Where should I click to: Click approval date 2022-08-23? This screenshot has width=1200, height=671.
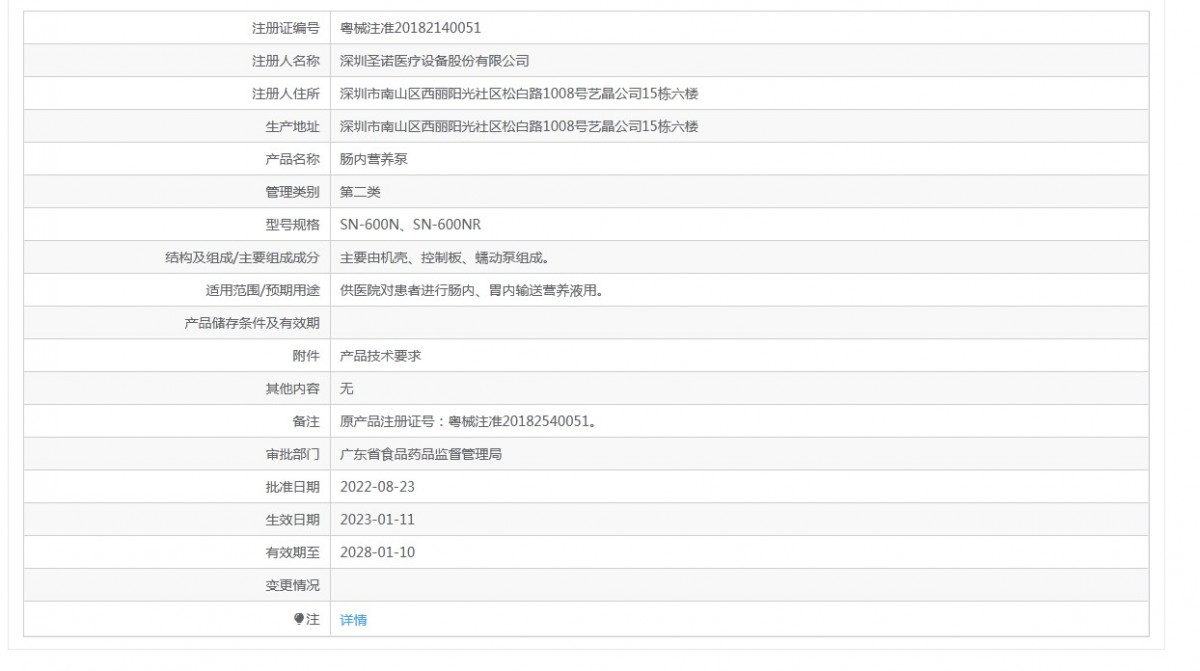(x=377, y=487)
